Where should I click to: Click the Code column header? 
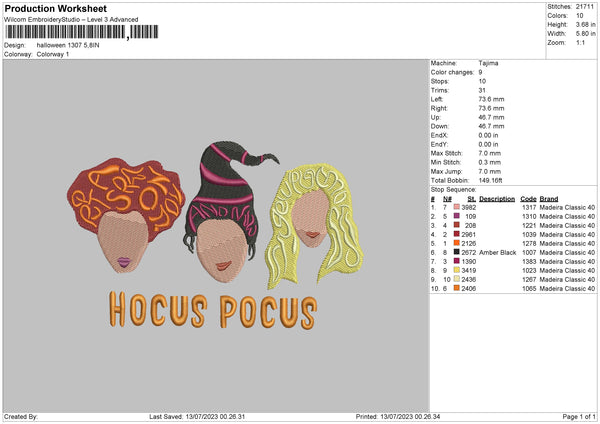528,199
